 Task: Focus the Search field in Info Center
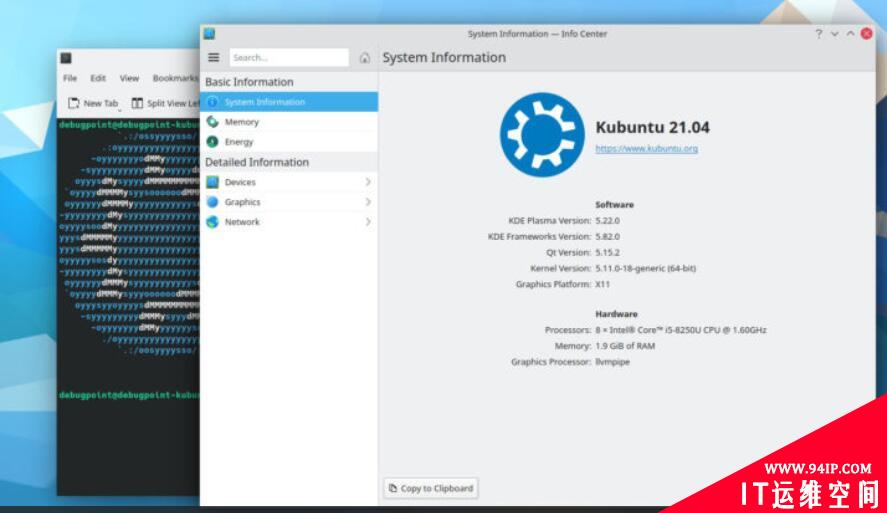289,58
